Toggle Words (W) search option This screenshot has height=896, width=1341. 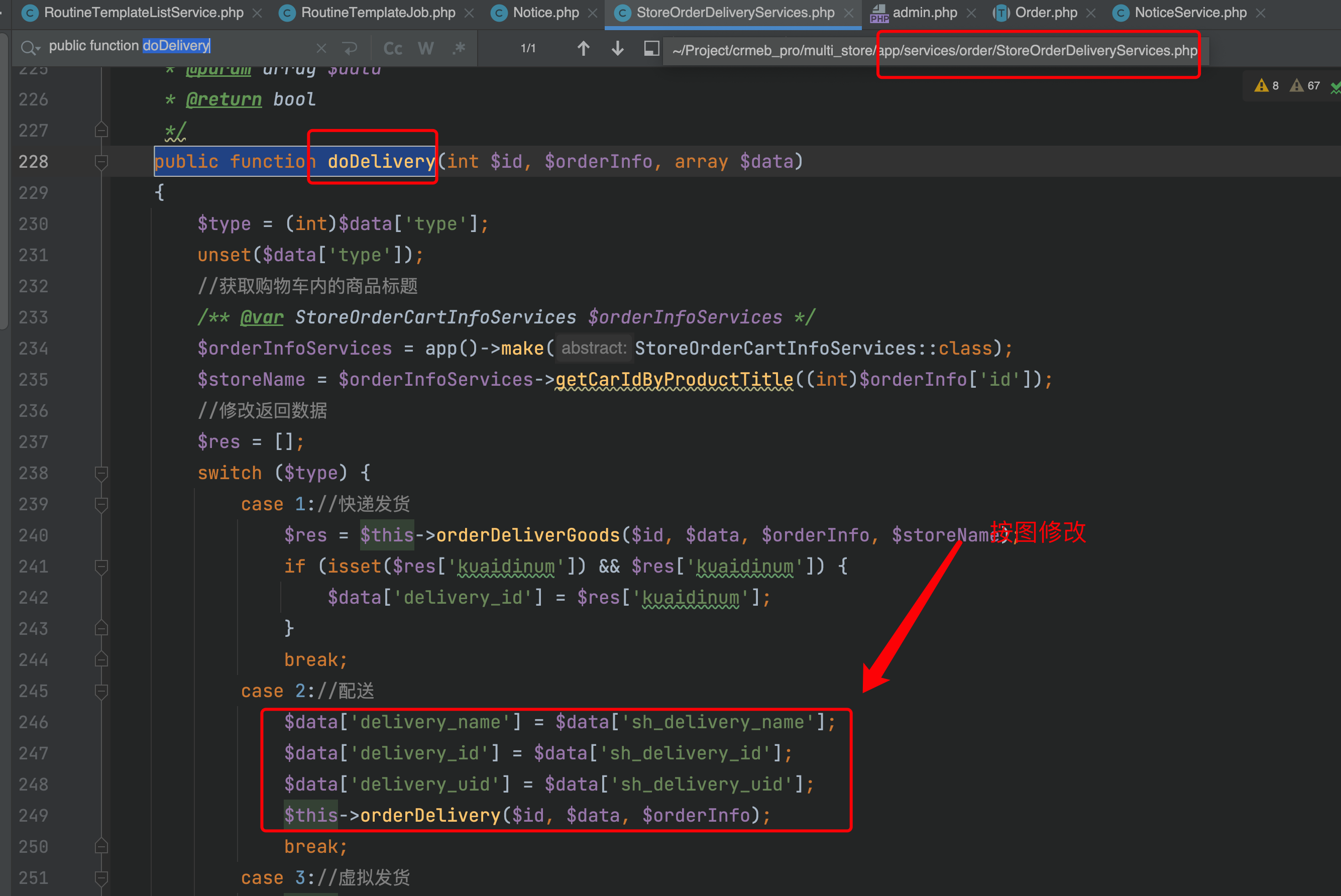pyautogui.click(x=426, y=49)
